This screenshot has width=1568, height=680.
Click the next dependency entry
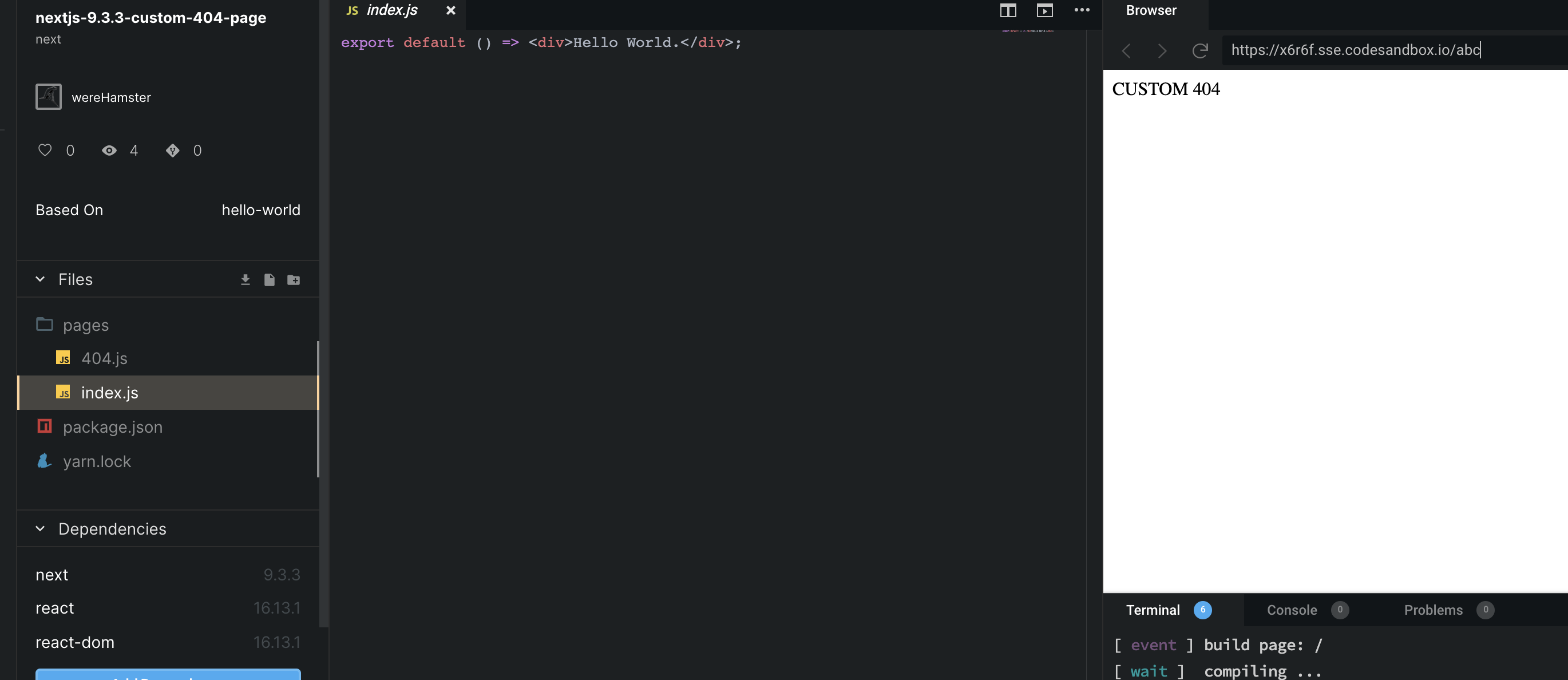pyautogui.click(x=168, y=575)
